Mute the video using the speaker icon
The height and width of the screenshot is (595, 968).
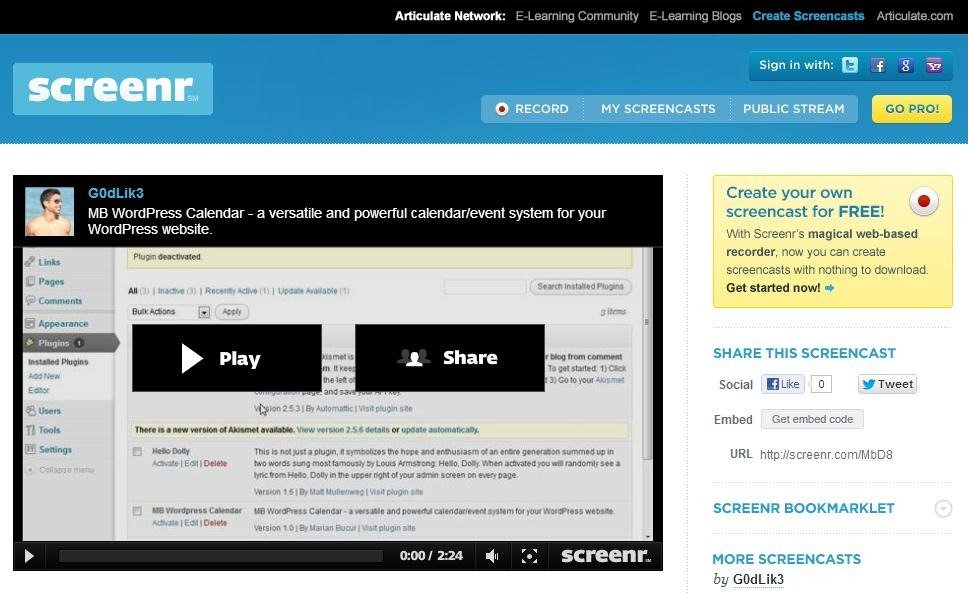[x=492, y=556]
